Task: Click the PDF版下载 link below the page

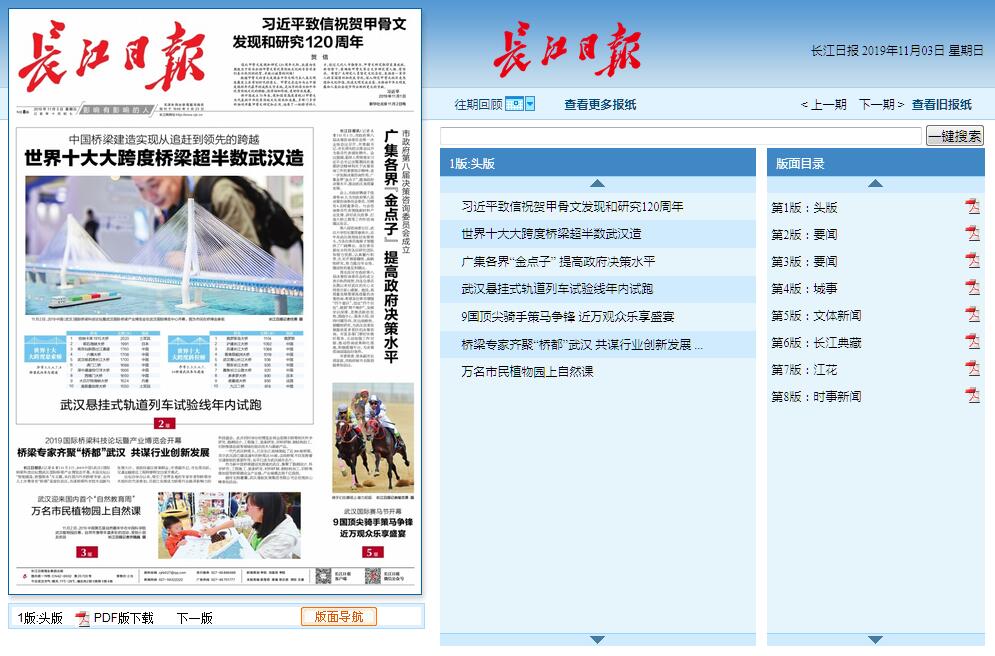Action: coord(123,618)
